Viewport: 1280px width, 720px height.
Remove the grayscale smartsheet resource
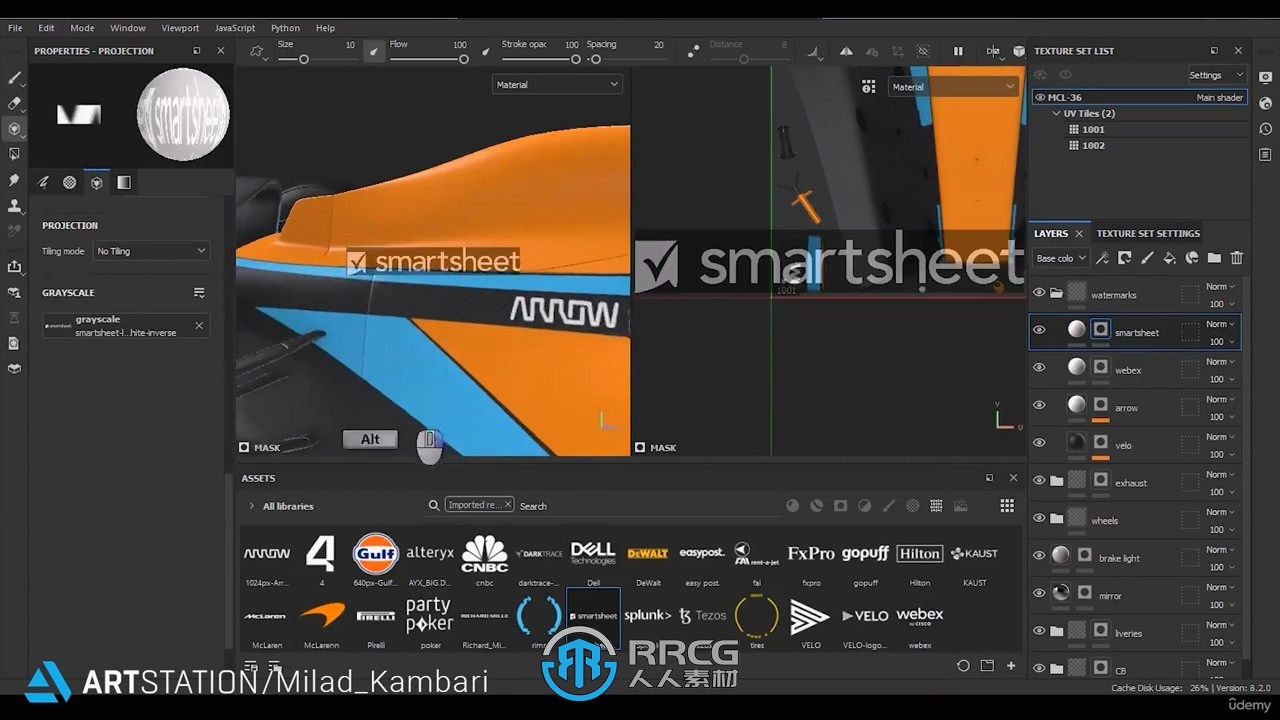pos(199,325)
